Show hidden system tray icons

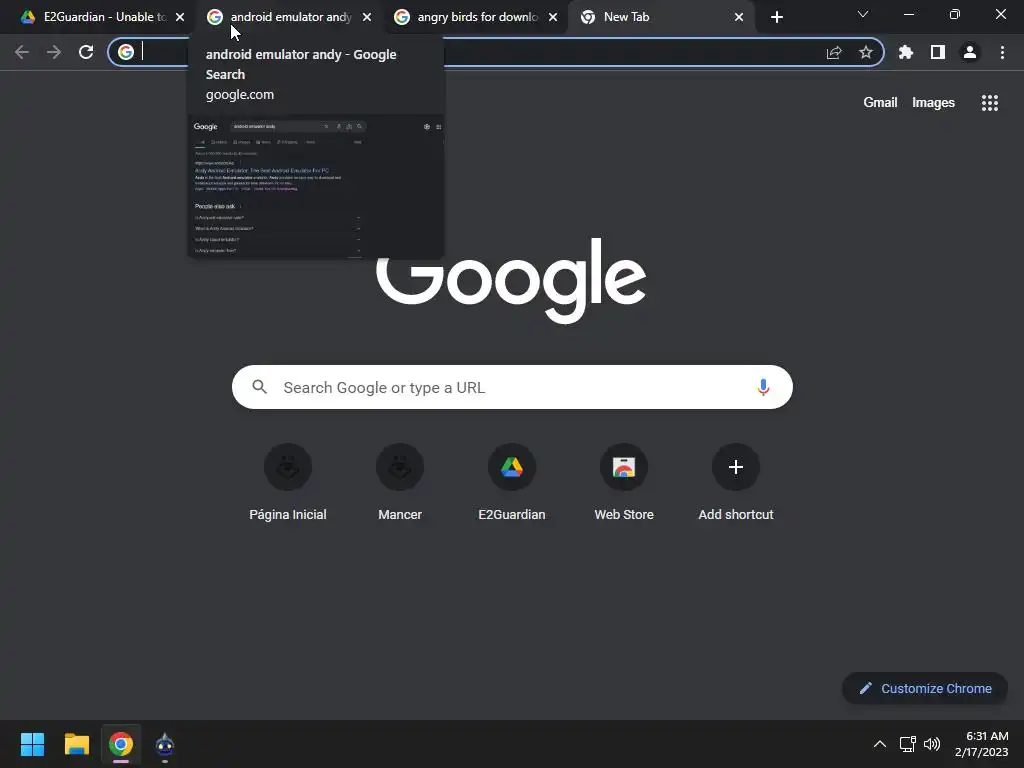(x=880, y=744)
